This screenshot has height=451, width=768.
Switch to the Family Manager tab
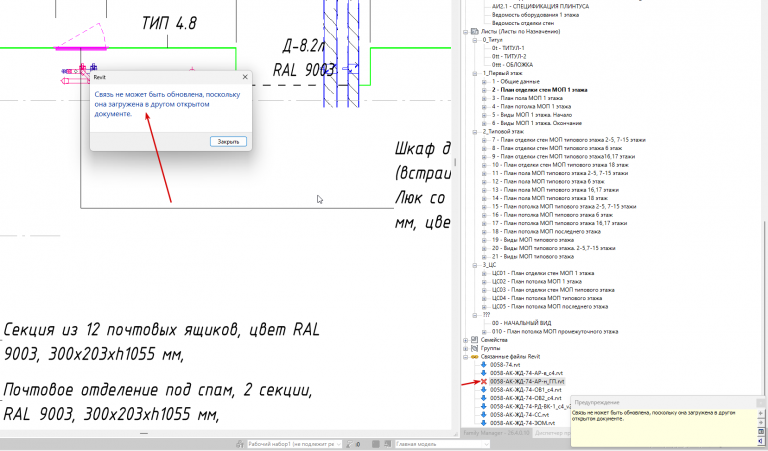pos(496,433)
